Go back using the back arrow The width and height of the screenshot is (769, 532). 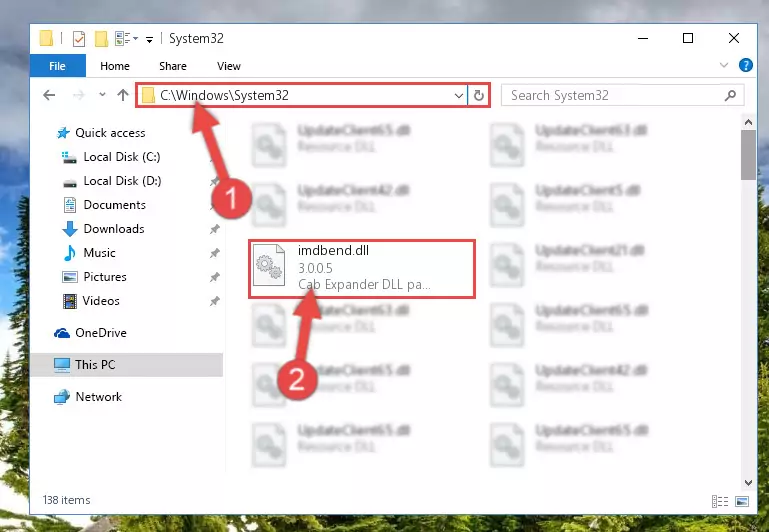click(x=49, y=95)
